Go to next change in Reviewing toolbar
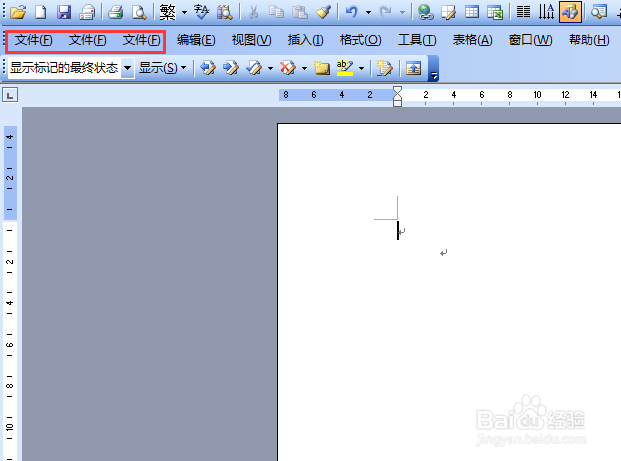Image resolution: width=621 pixels, height=461 pixels. point(231,68)
